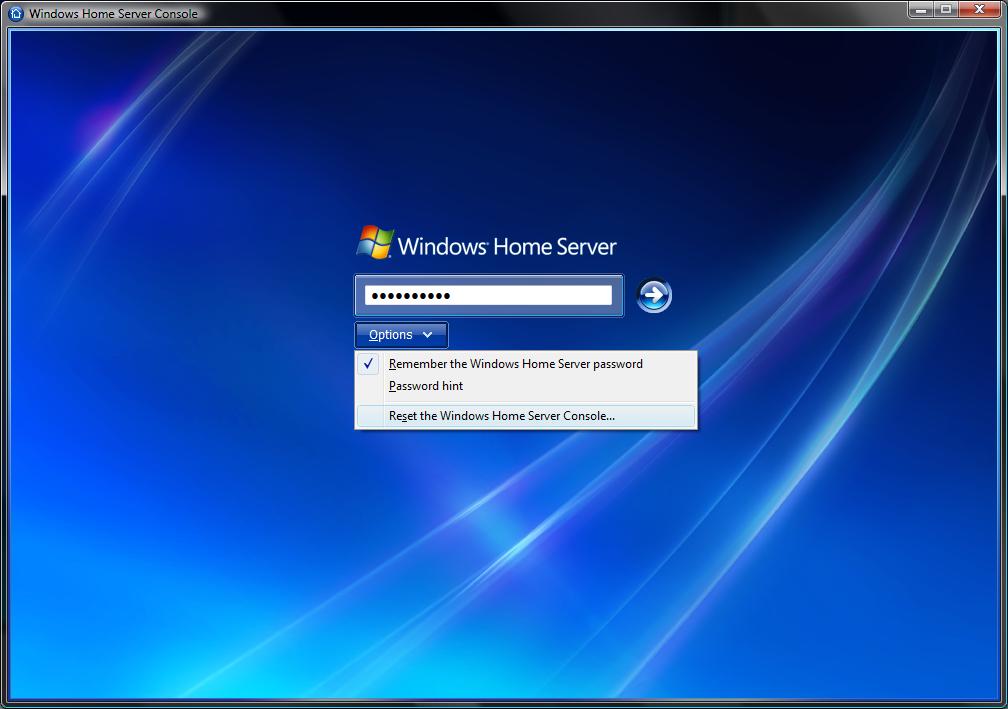The image size is (1008, 709).
Task: Click the empty gutter left of Password hint
Action: 369,386
